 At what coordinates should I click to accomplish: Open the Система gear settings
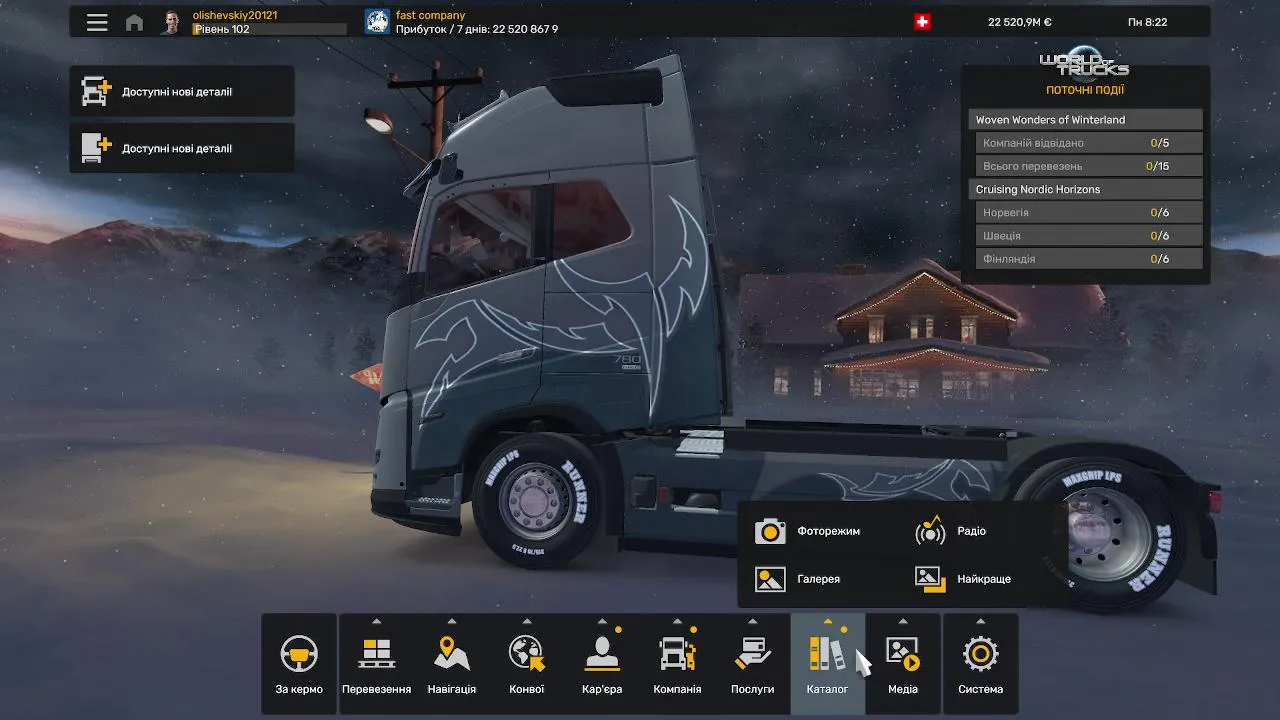(980, 664)
